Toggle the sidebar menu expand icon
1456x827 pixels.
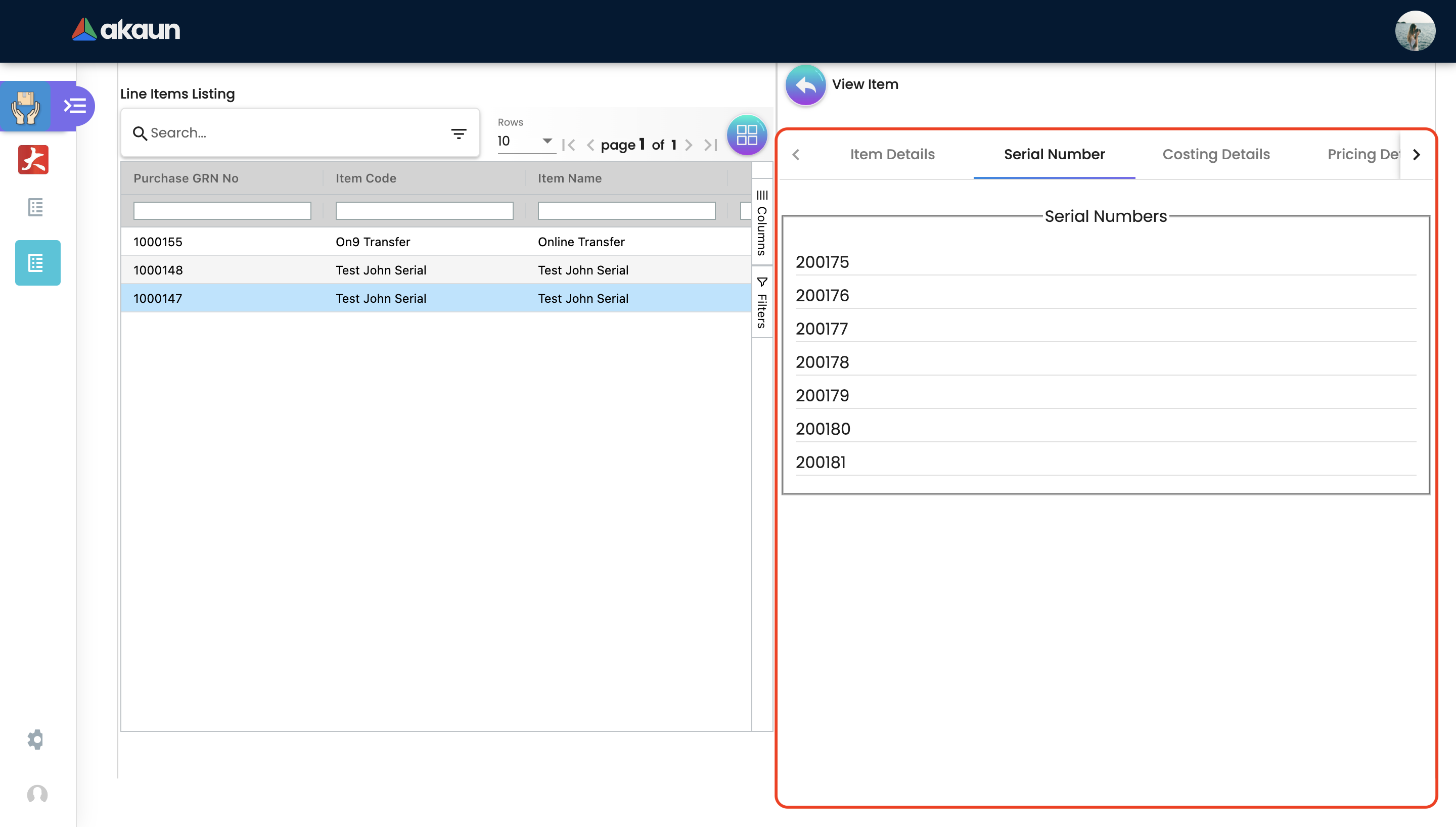pyautogui.click(x=74, y=106)
